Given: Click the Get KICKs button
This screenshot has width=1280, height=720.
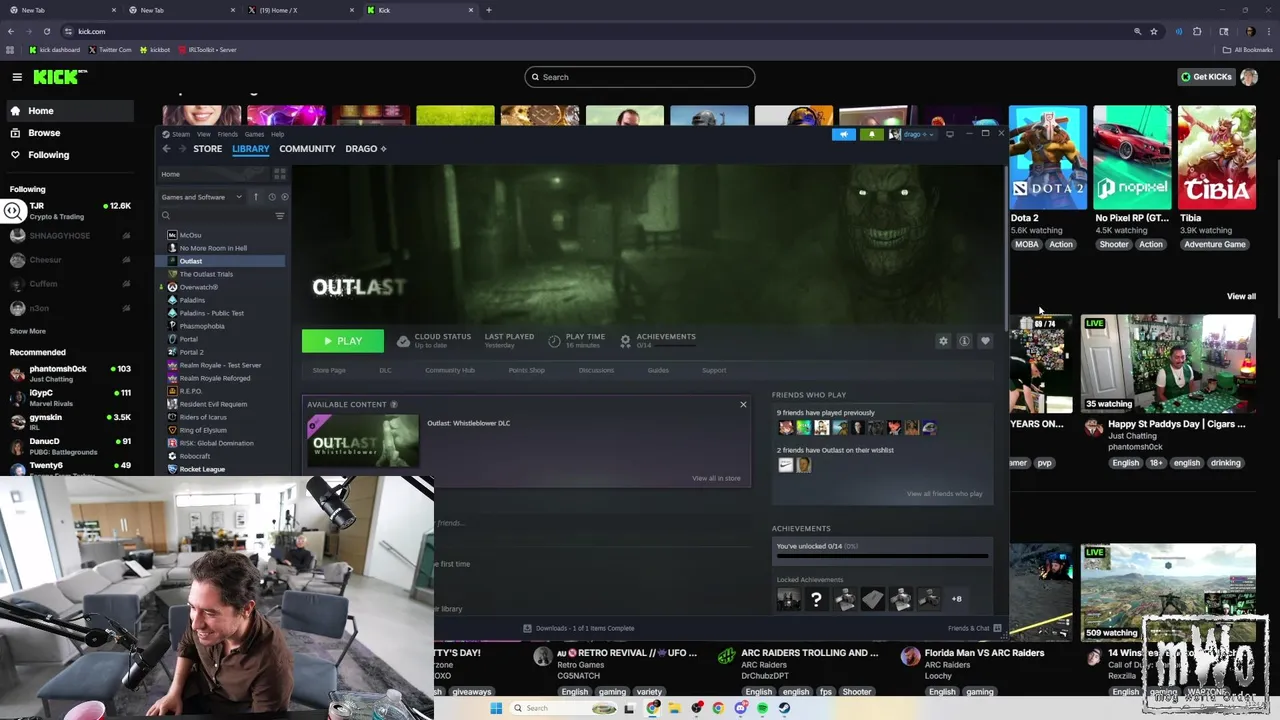Looking at the screenshot, I should [x=1206, y=77].
